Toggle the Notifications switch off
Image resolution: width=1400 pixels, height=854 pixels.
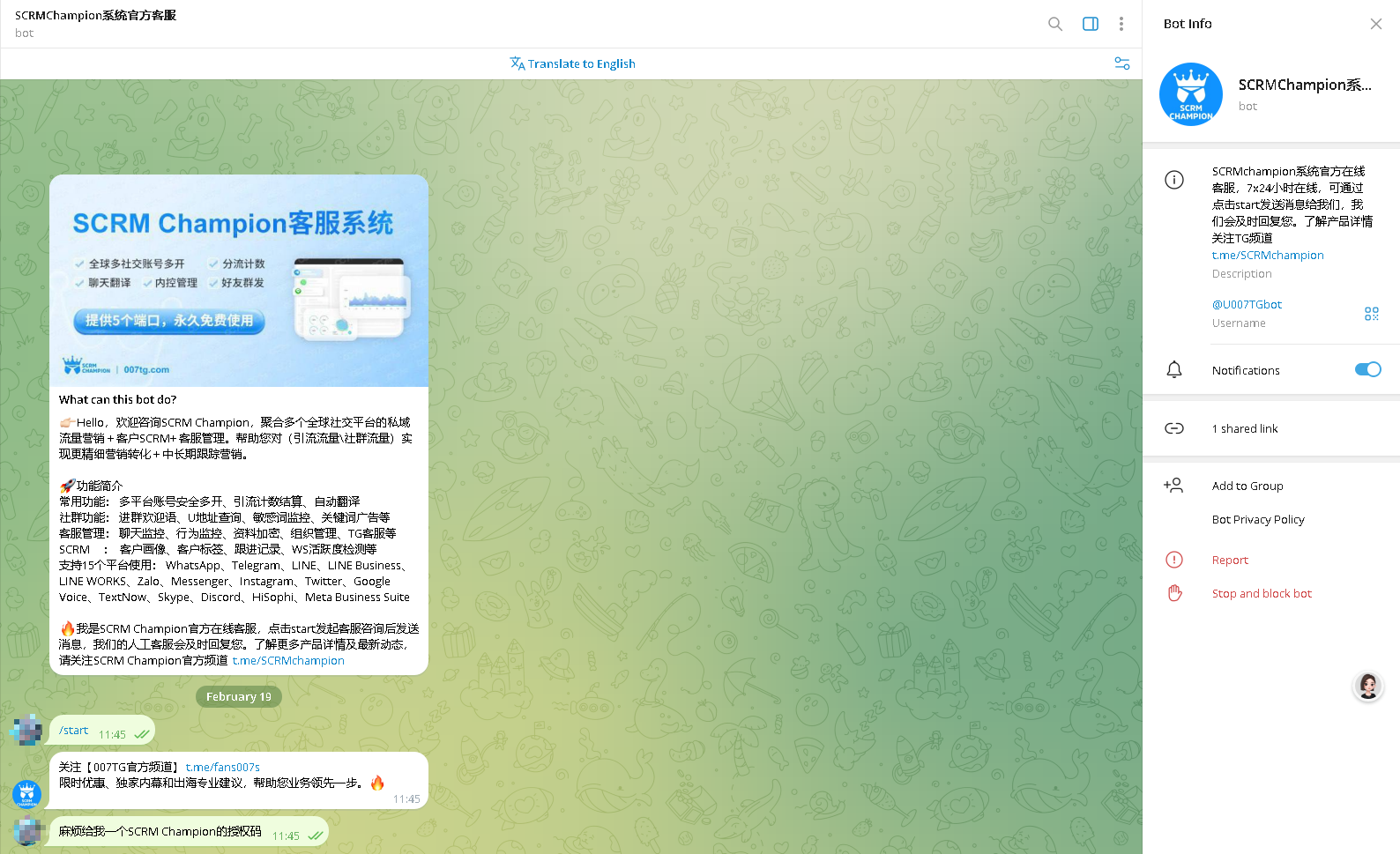coord(1367,370)
